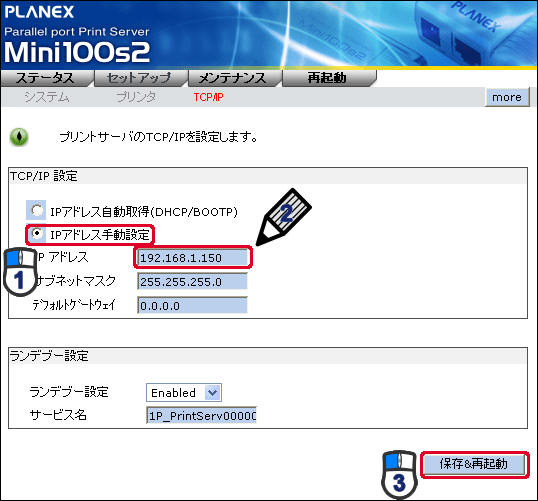
Task: Open the ステータス tab
Action: [47, 78]
